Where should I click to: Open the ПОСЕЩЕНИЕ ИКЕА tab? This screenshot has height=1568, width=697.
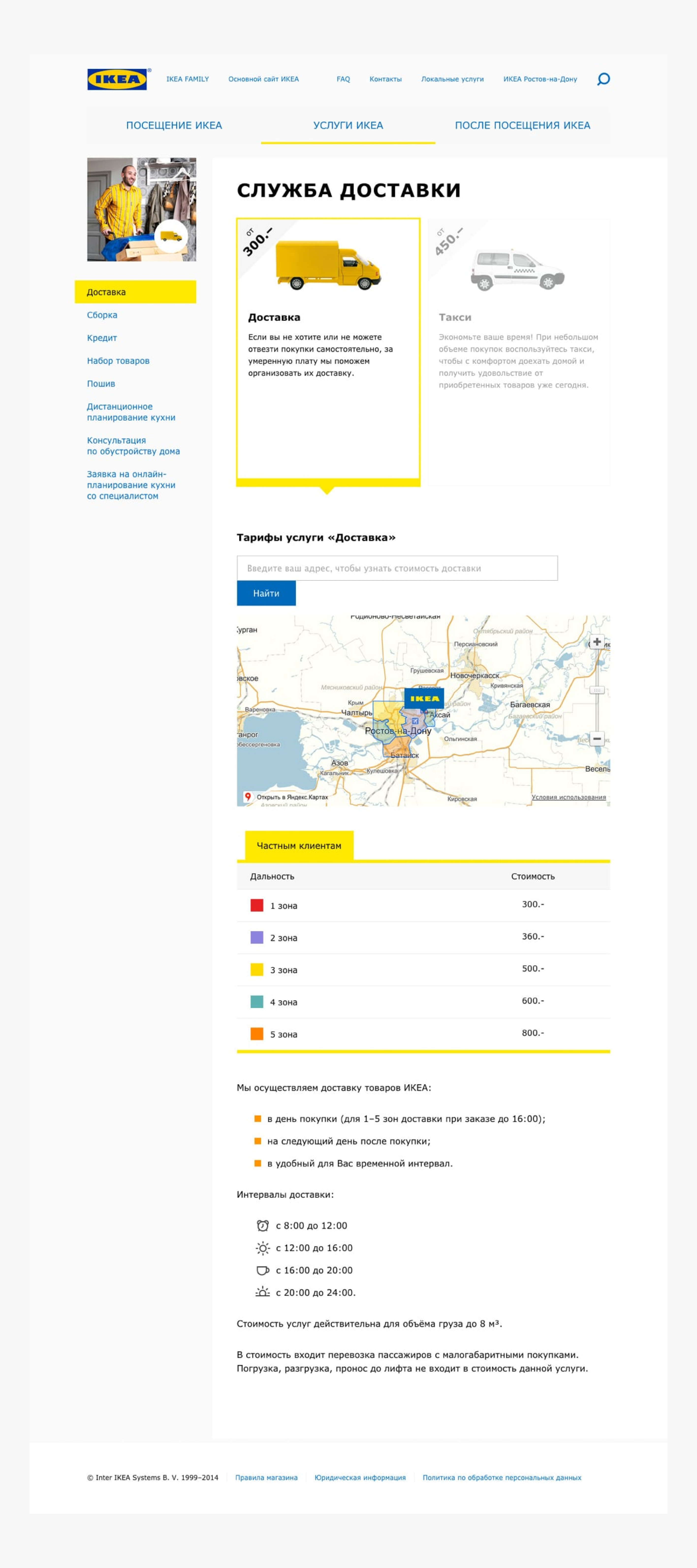pyautogui.click(x=174, y=125)
